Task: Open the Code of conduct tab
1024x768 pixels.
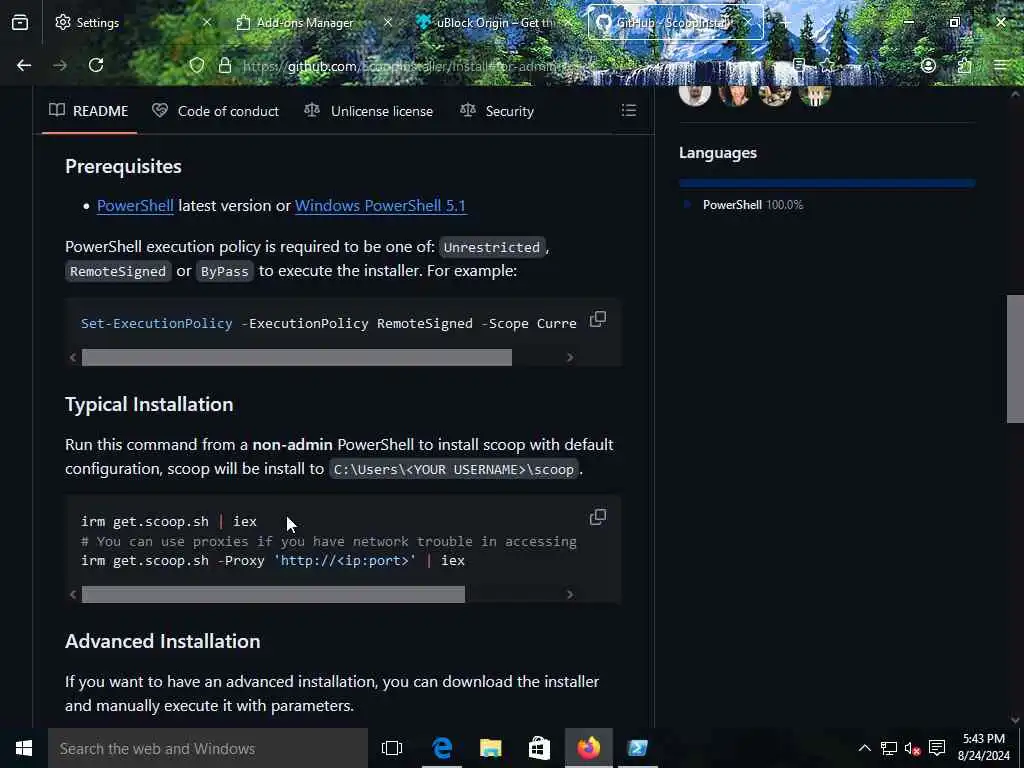Action: pos(215,111)
